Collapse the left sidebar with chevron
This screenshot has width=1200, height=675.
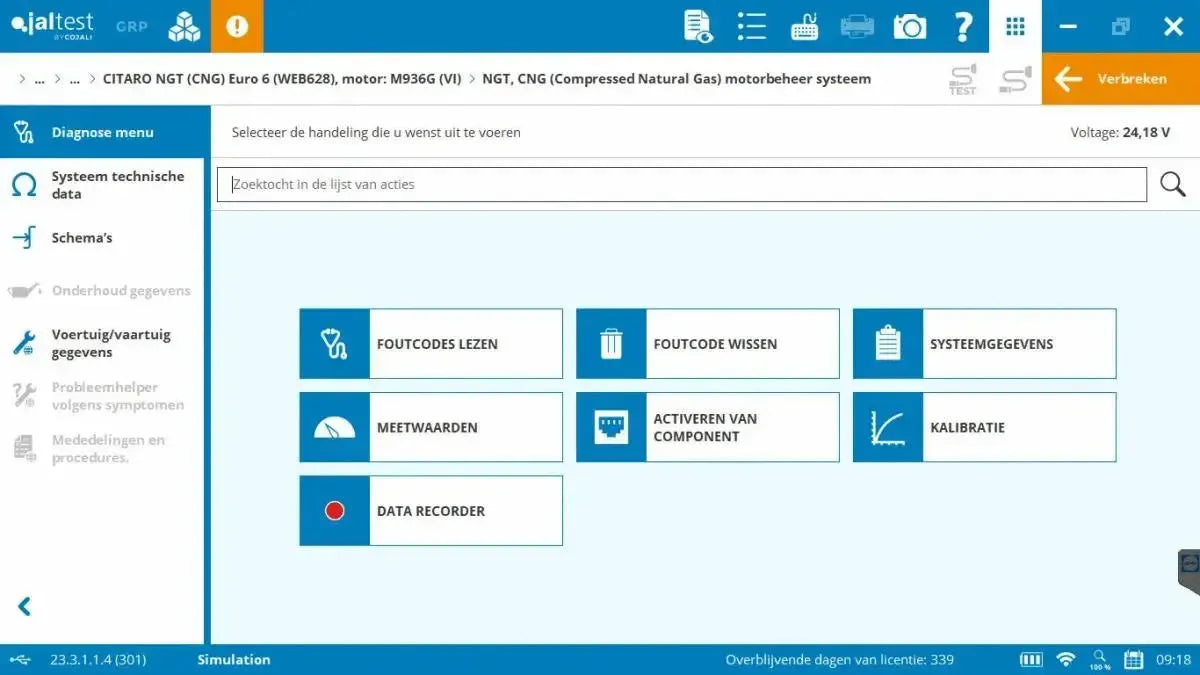pos(25,606)
